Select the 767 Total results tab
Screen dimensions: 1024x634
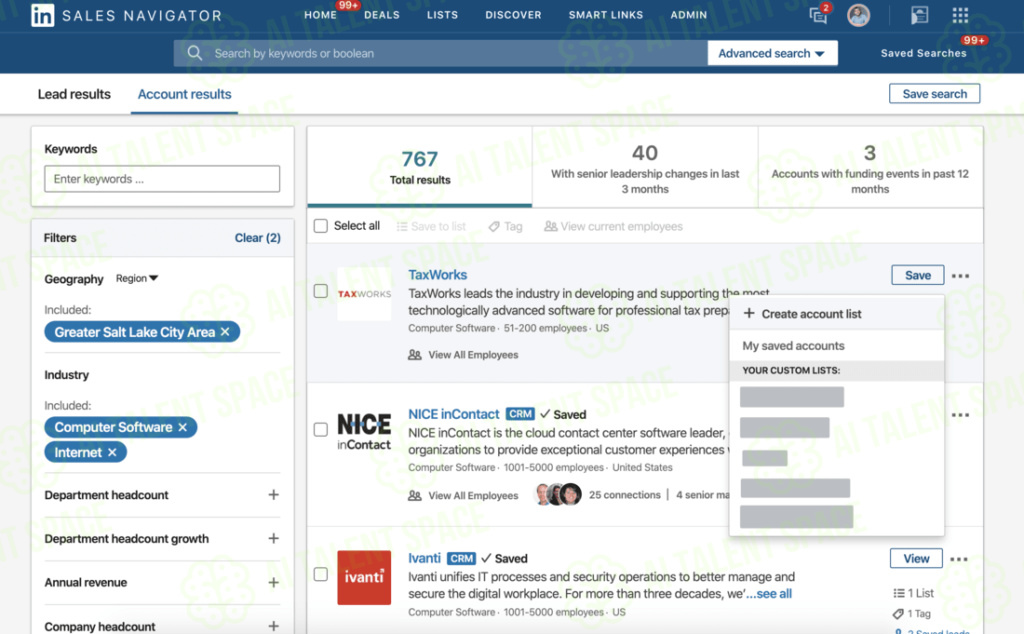tap(420, 167)
